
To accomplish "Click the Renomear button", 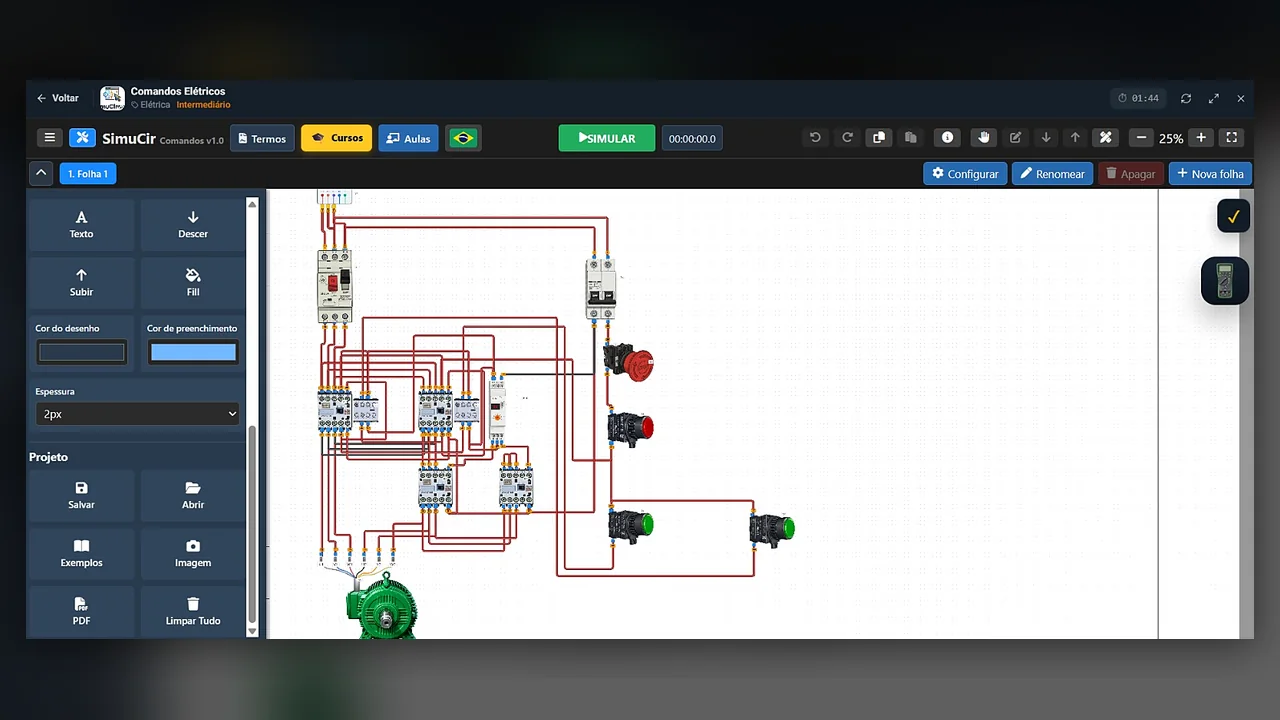I will coord(1052,174).
